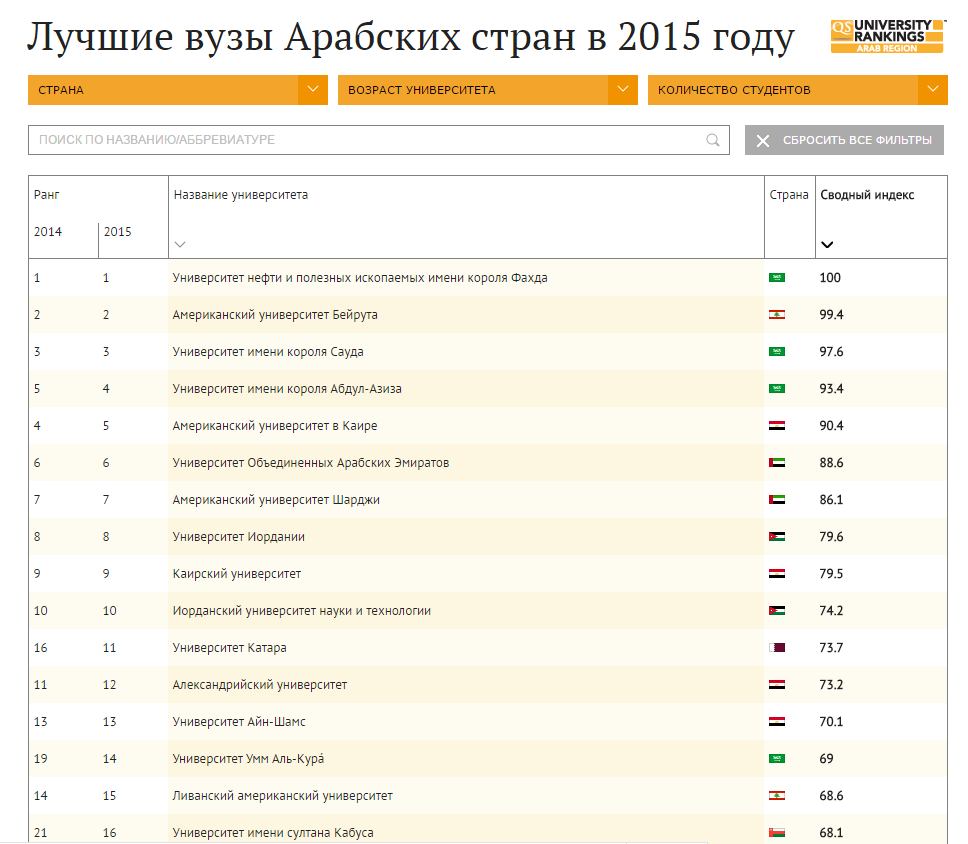968x844 pixels.
Task: Select Университет Айн-Шамс
Action: [239, 722]
